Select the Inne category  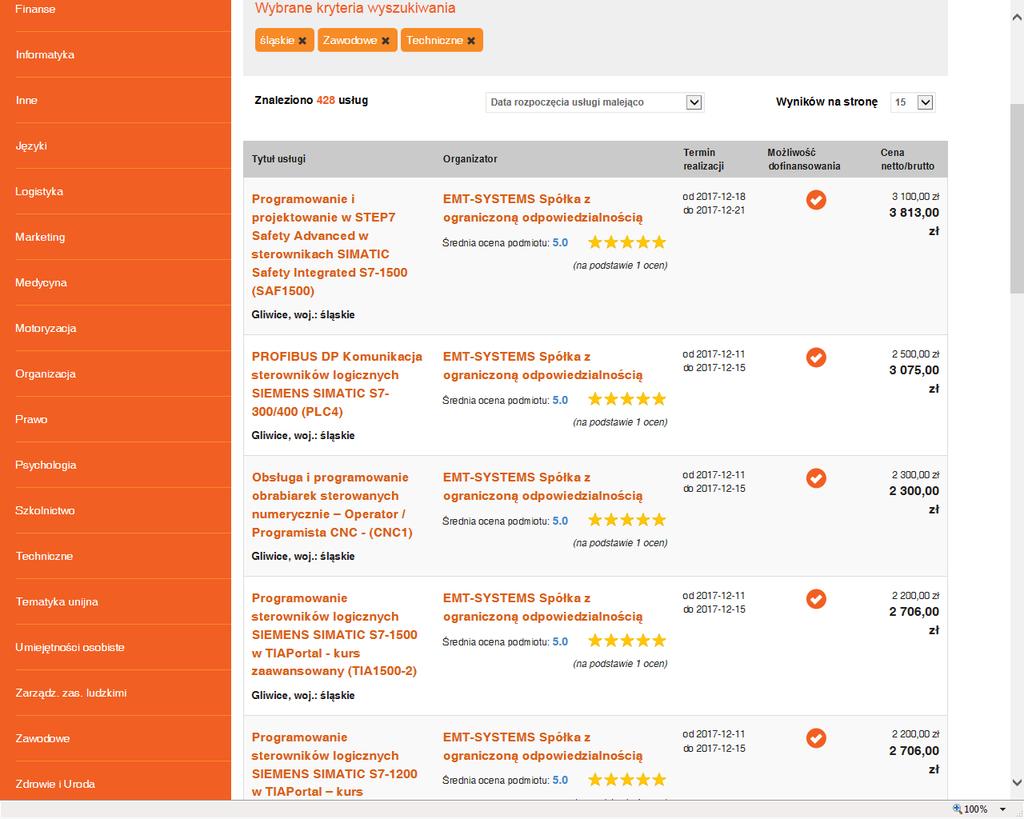tap(26, 101)
